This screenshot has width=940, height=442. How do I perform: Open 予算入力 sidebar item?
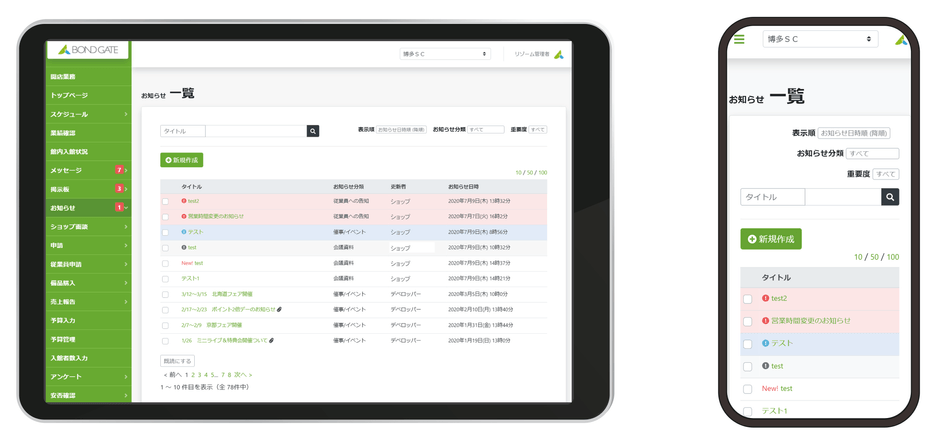coord(88,320)
